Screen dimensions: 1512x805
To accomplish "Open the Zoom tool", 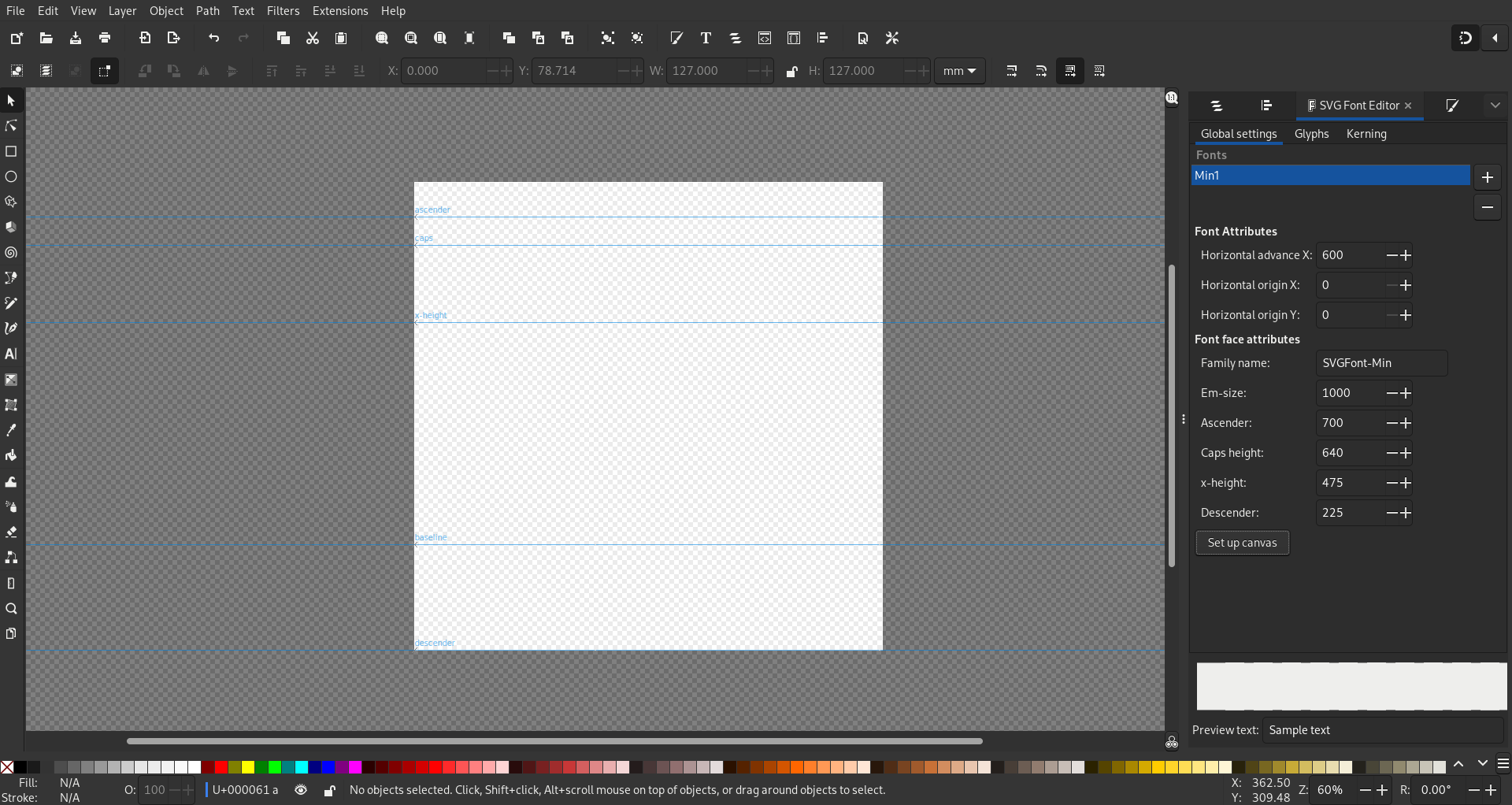I will [x=11, y=609].
